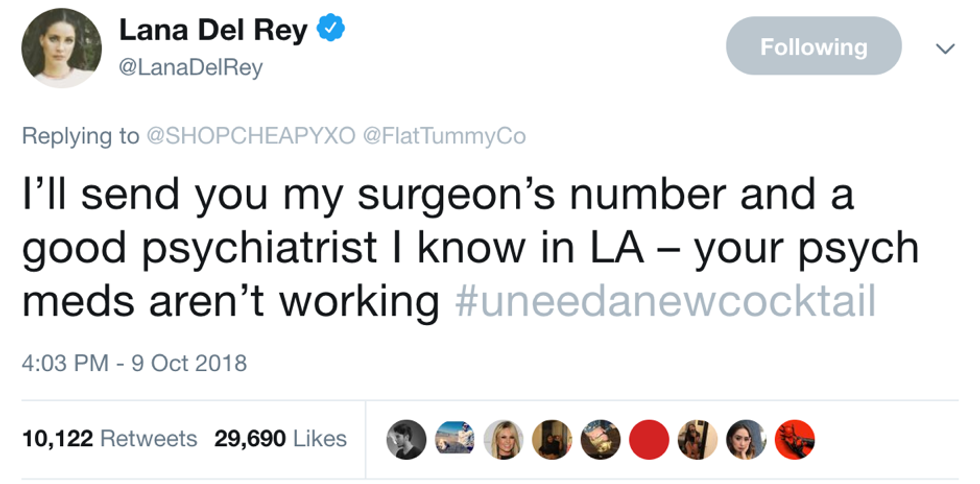Click the beach landscape liker avatar
Image resolution: width=980 pixels, height=484 pixels.
(455, 438)
